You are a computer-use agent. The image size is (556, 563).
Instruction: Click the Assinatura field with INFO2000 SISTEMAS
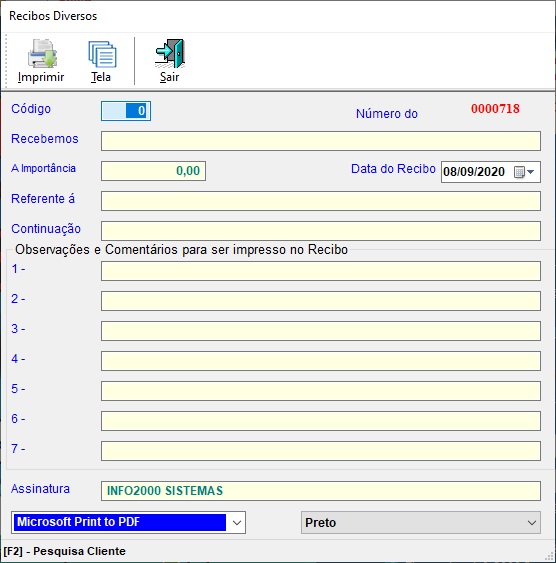321,491
